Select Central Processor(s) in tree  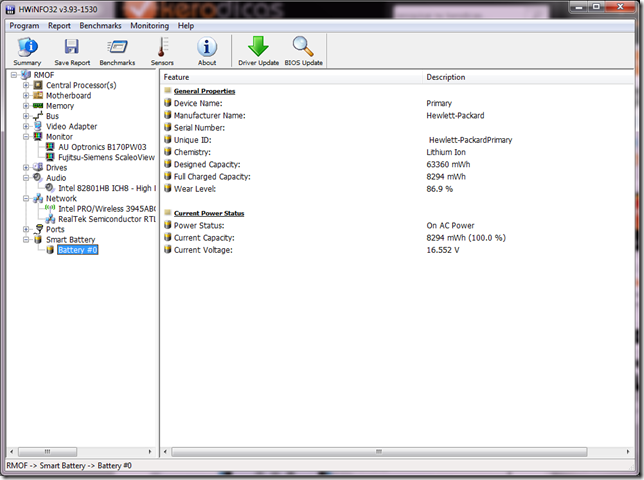[x=81, y=85]
